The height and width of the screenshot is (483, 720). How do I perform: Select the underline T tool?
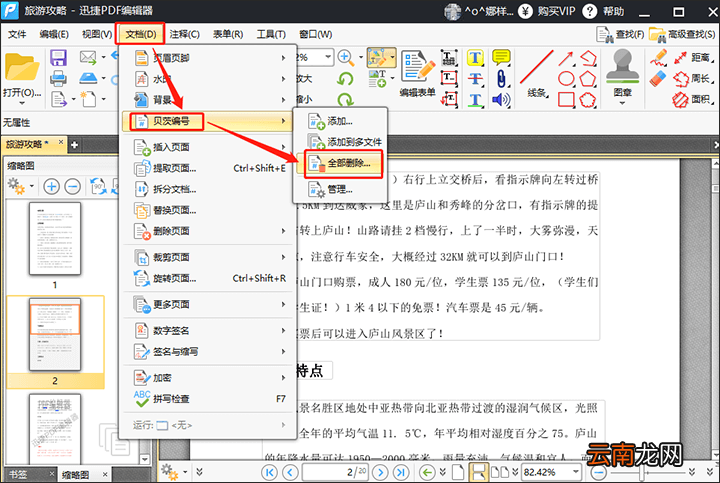[x=475, y=100]
